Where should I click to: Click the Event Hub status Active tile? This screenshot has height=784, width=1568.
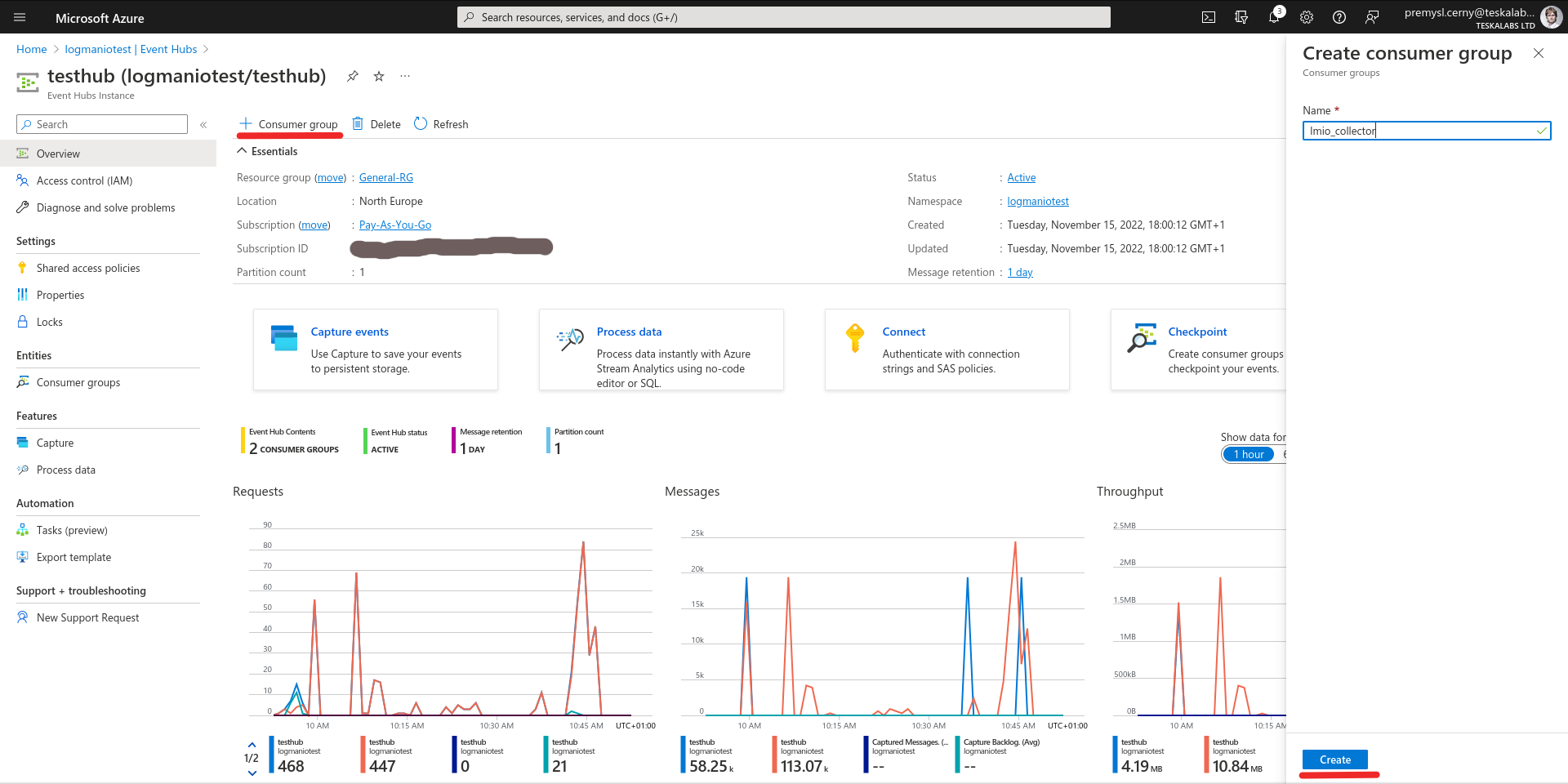(x=396, y=441)
